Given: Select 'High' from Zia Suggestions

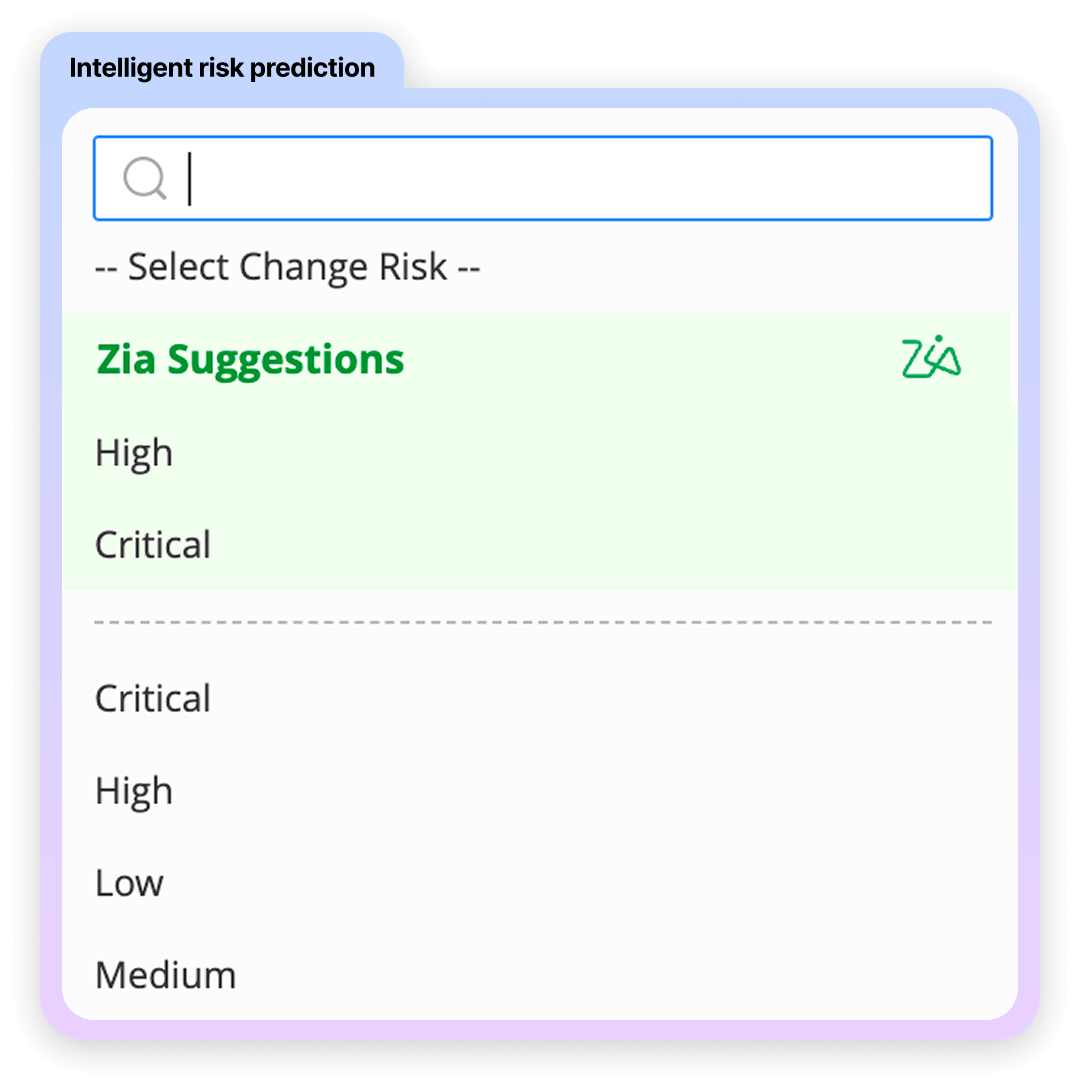Looking at the screenshot, I should click(134, 453).
